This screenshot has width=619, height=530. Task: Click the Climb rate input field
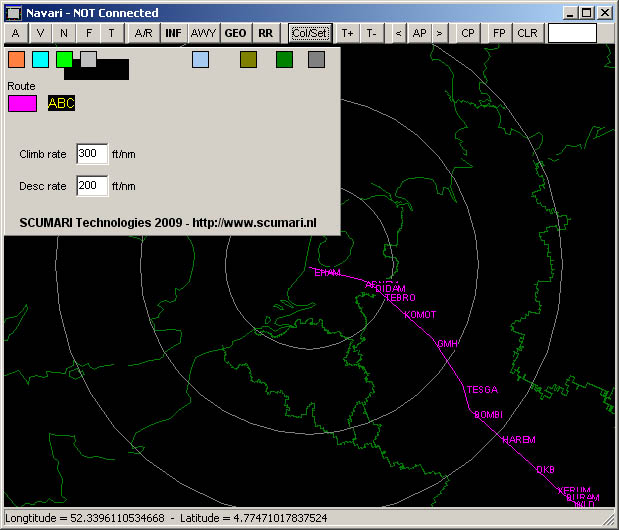pos(91,155)
